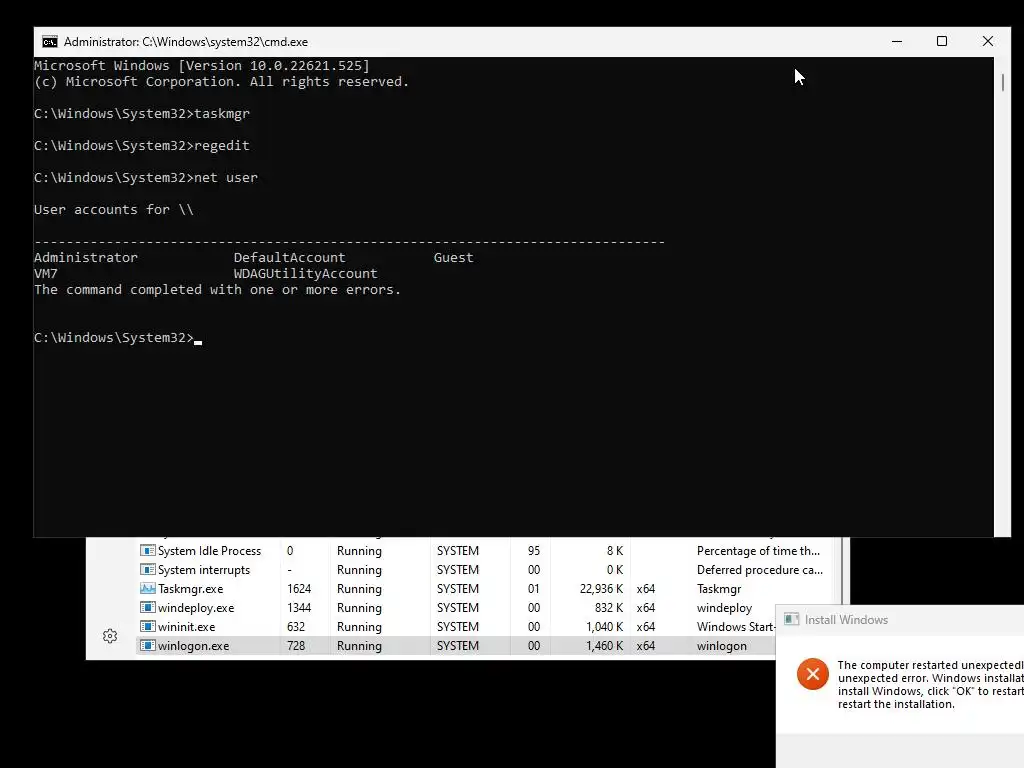Maximize the cmd.exe window
This screenshot has height=768, width=1024.
(x=942, y=42)
